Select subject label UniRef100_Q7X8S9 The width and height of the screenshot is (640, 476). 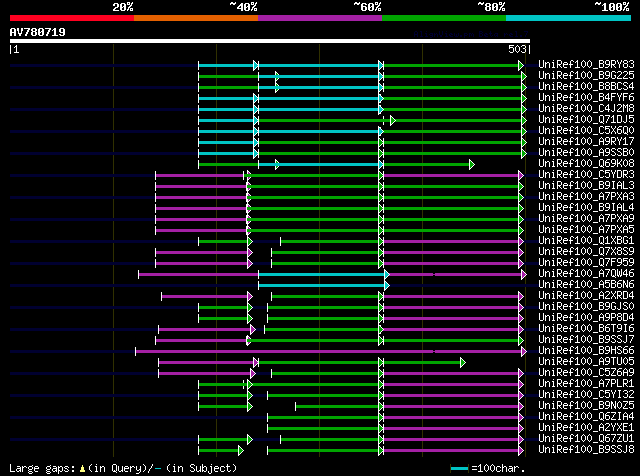[x=586, y=252]
